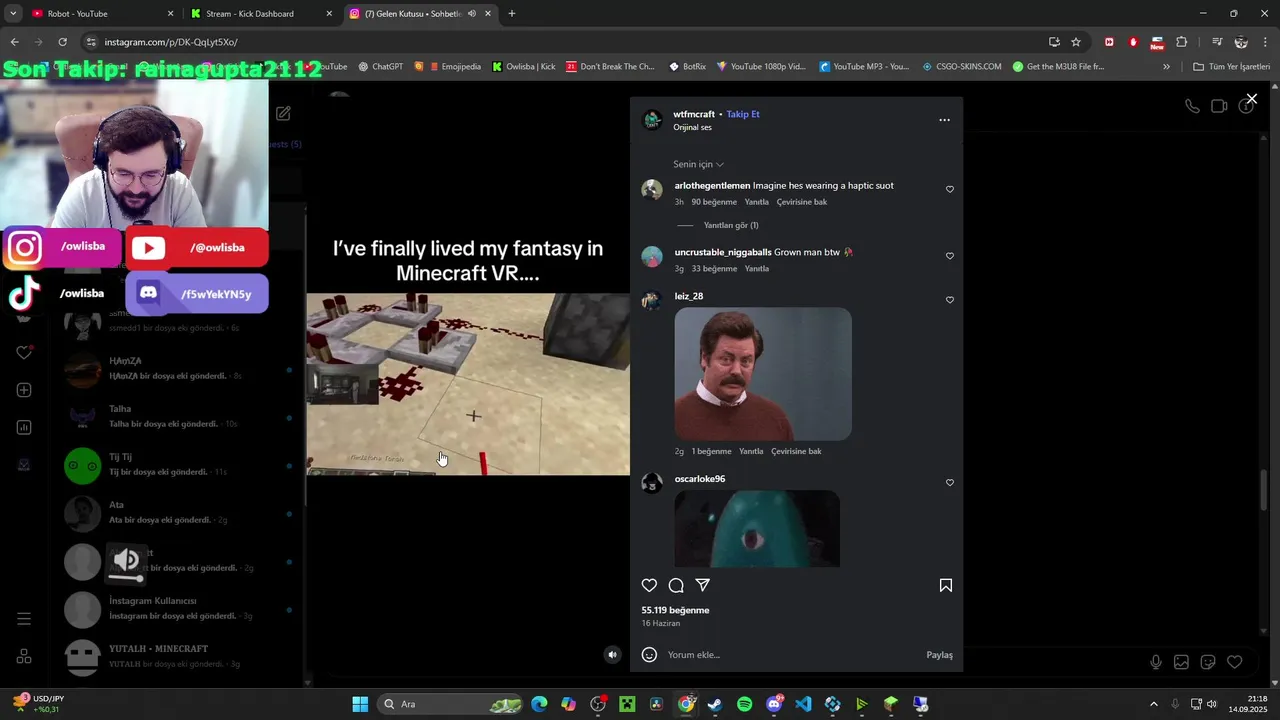Open a new browser tab
The width and height of the screenshot is (1280, 720).
click(512, 14)
